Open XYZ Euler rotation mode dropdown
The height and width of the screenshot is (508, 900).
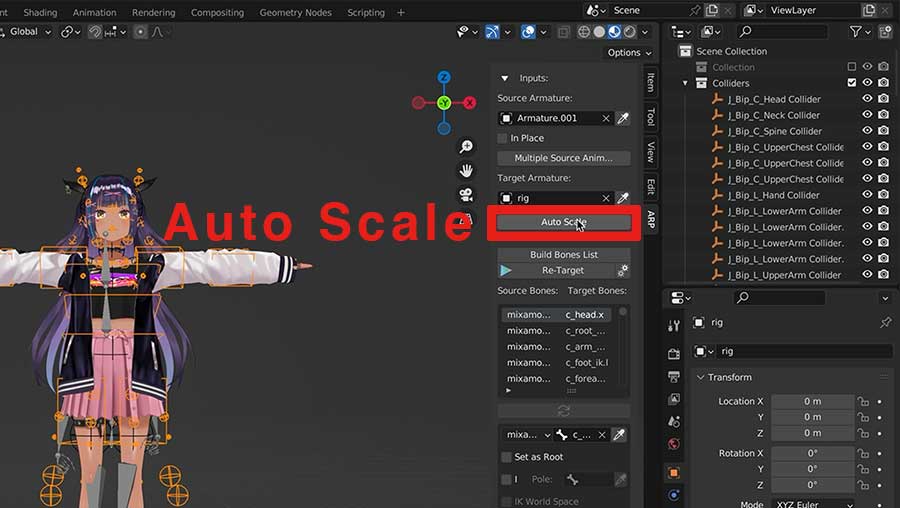point(813,504)
